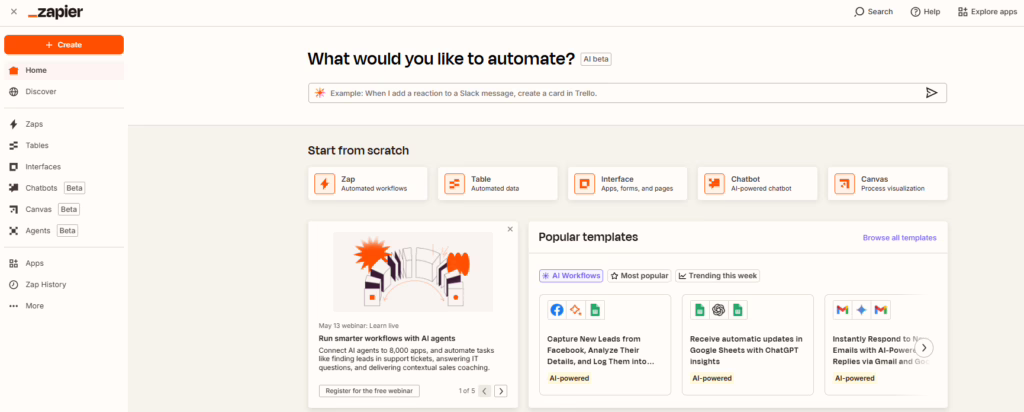This screenshot has width=1024, height=412.
Task: Select the Trending this week tab
Action: [717, 276]
